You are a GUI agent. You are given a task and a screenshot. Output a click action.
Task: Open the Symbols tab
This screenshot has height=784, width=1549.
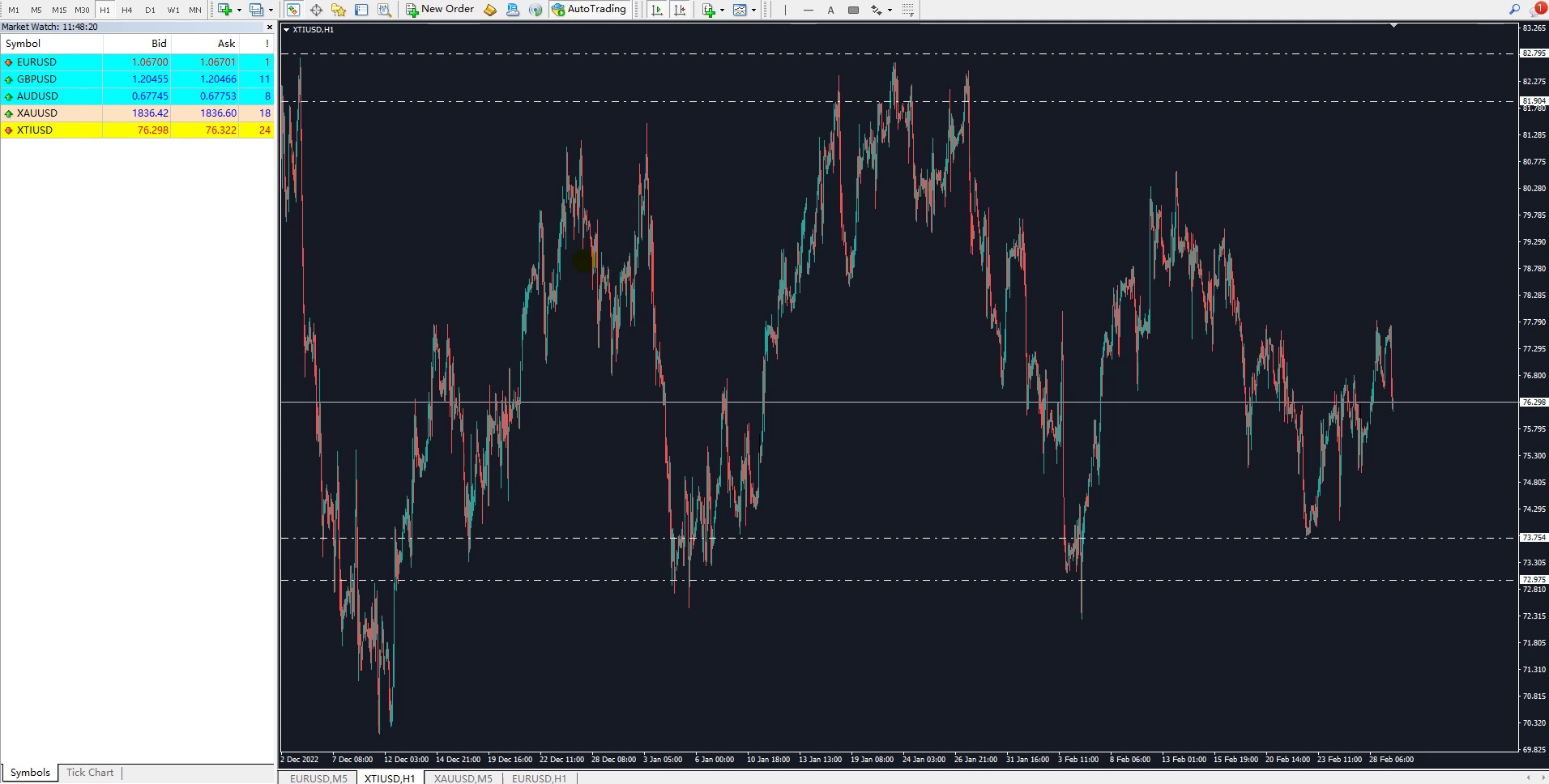pos(30,773)
